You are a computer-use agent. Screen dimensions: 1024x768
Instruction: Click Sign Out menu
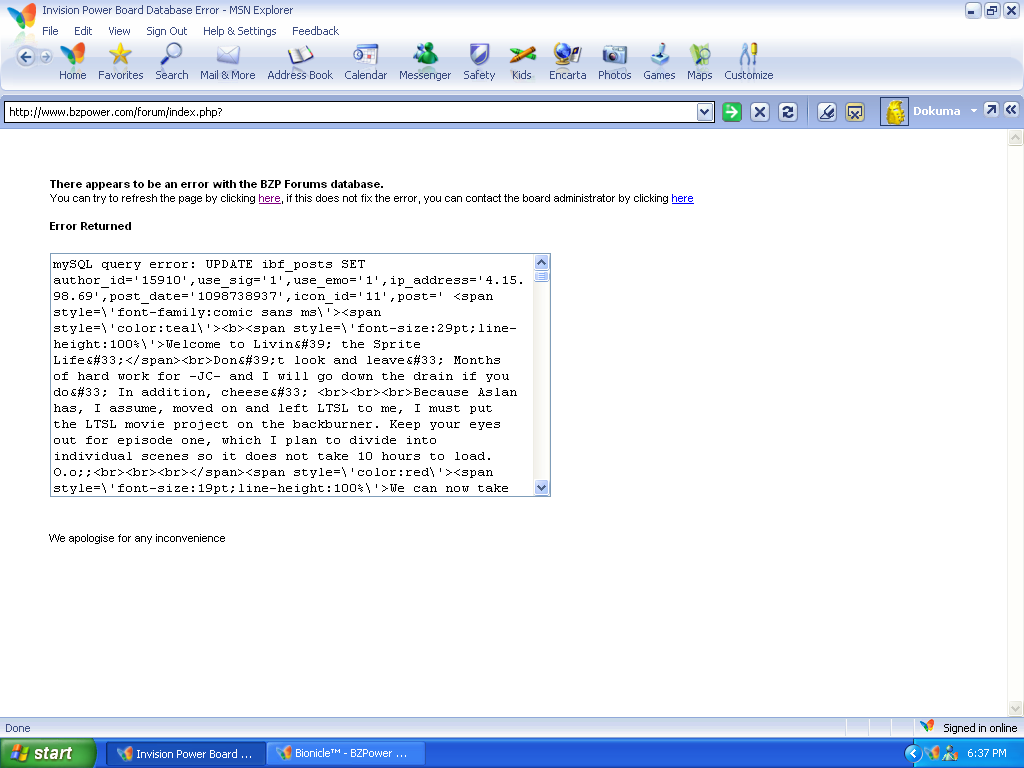167,31
